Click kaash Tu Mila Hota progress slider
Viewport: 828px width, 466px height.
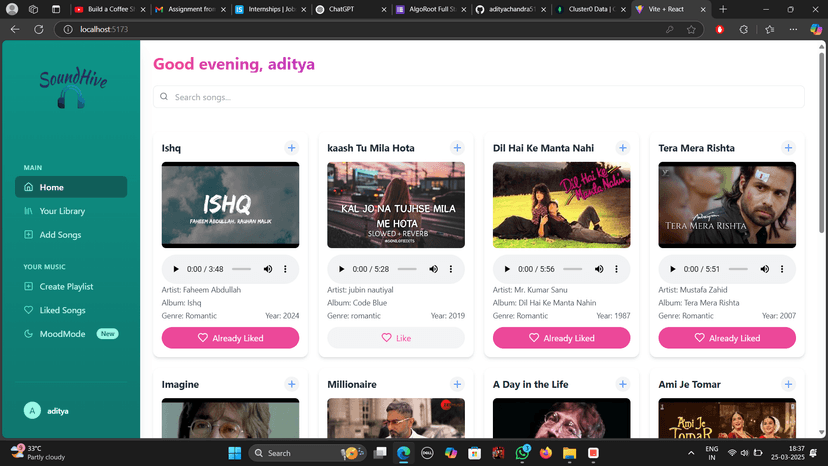click(x=407, y=269)
